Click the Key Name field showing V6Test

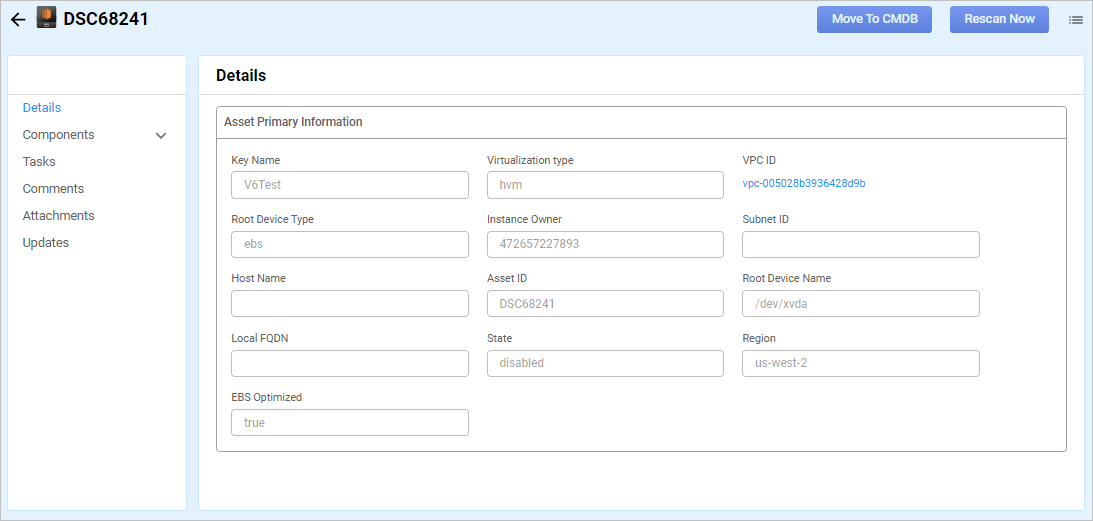point(349,185)
